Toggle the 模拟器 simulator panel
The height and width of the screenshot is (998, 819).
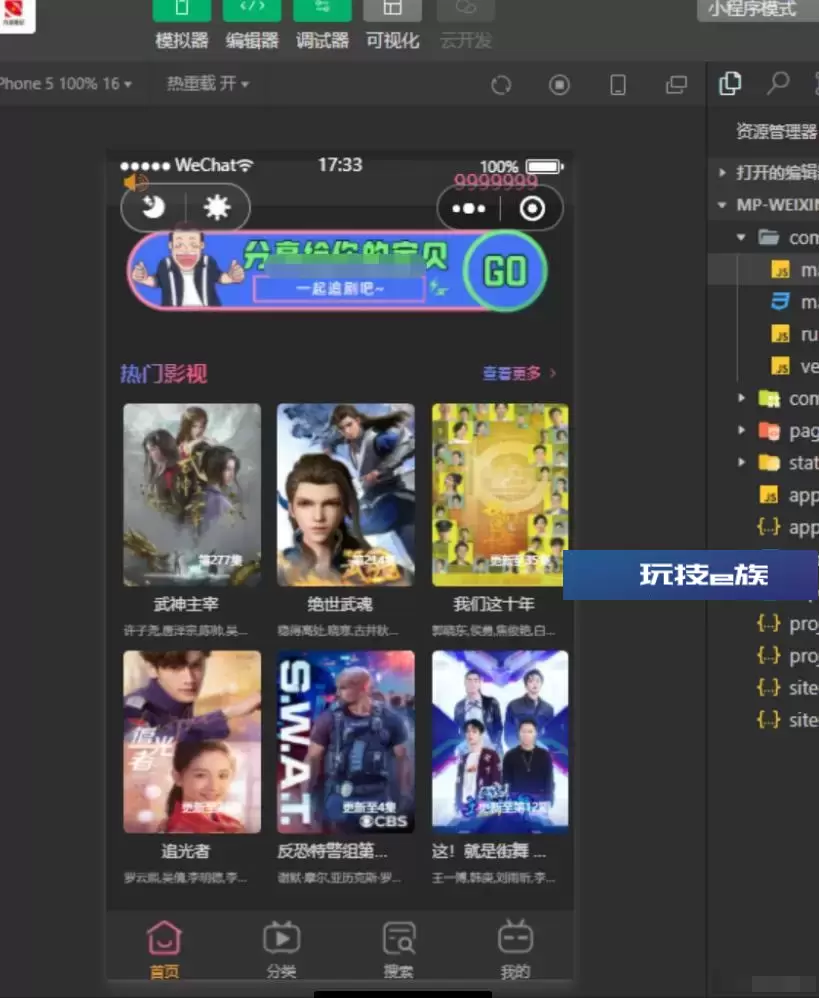(x=181, y=24)
